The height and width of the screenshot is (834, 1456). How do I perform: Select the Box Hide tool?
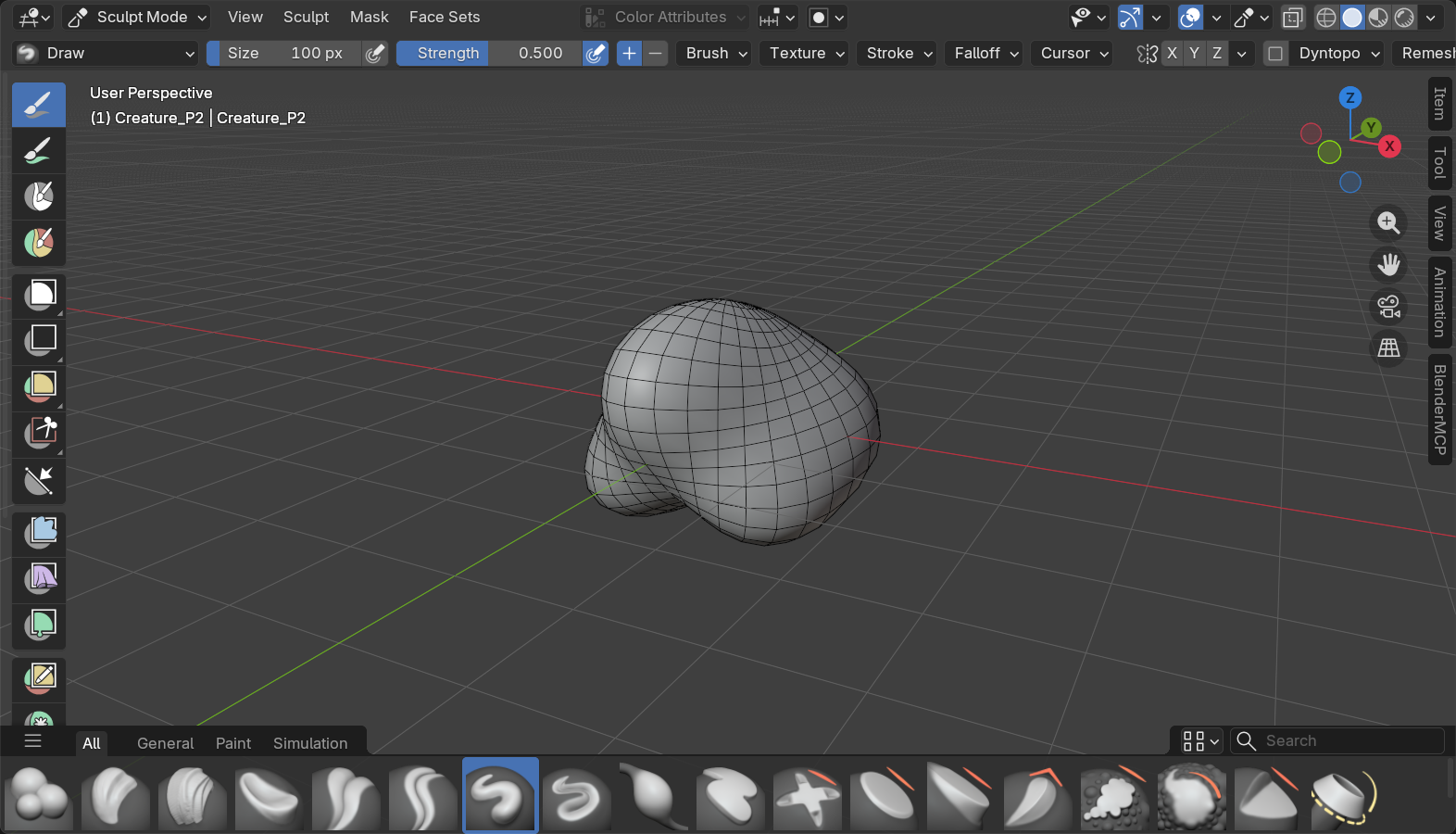click(39, 341)
